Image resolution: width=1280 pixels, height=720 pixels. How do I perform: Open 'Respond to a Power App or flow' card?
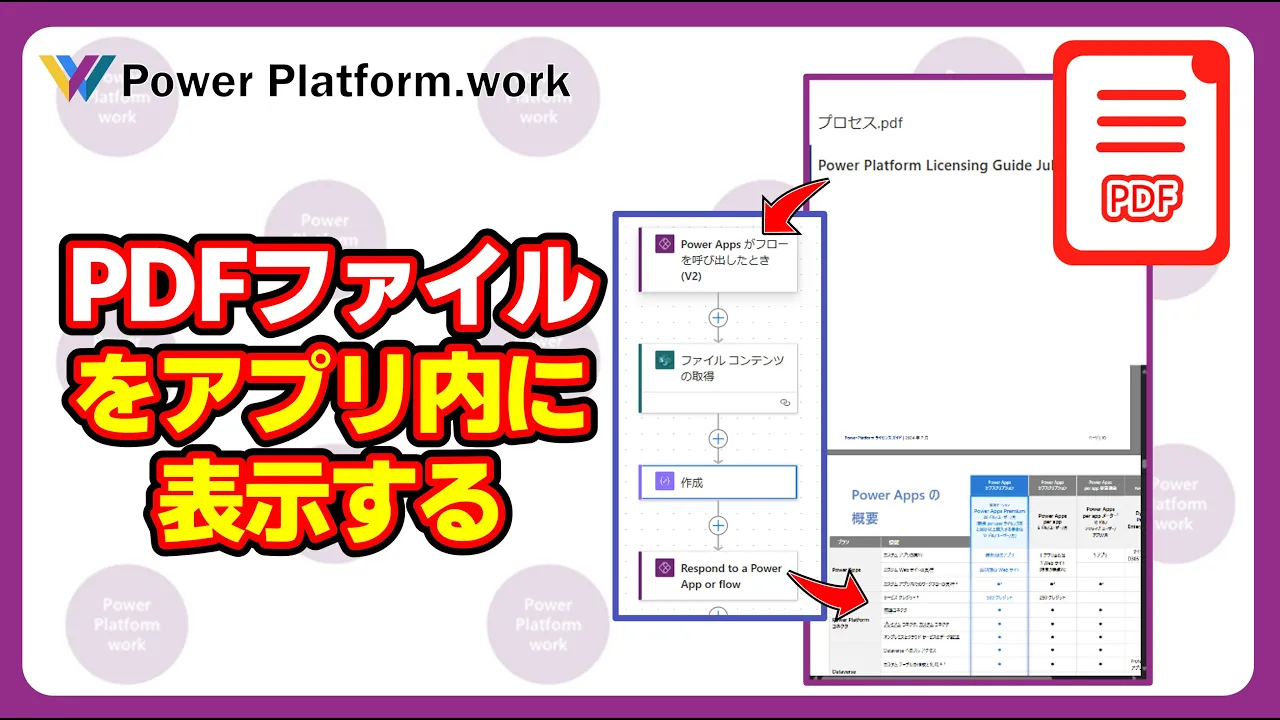point(718,575)
